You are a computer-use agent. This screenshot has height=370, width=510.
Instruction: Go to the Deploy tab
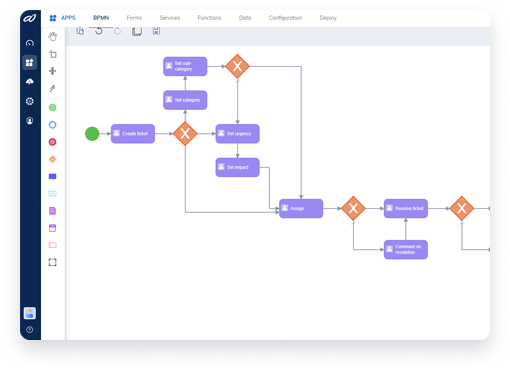(x=328, y=18)
